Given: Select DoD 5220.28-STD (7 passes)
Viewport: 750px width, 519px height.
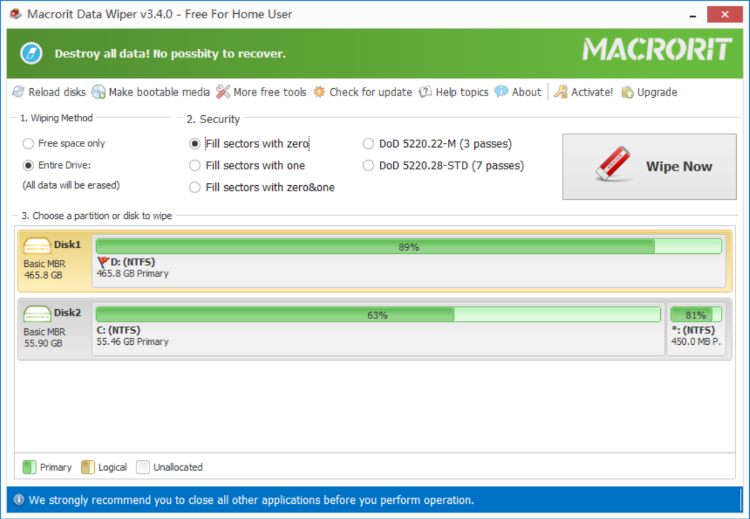Looking at the screenshot, I should coord(369,165).
